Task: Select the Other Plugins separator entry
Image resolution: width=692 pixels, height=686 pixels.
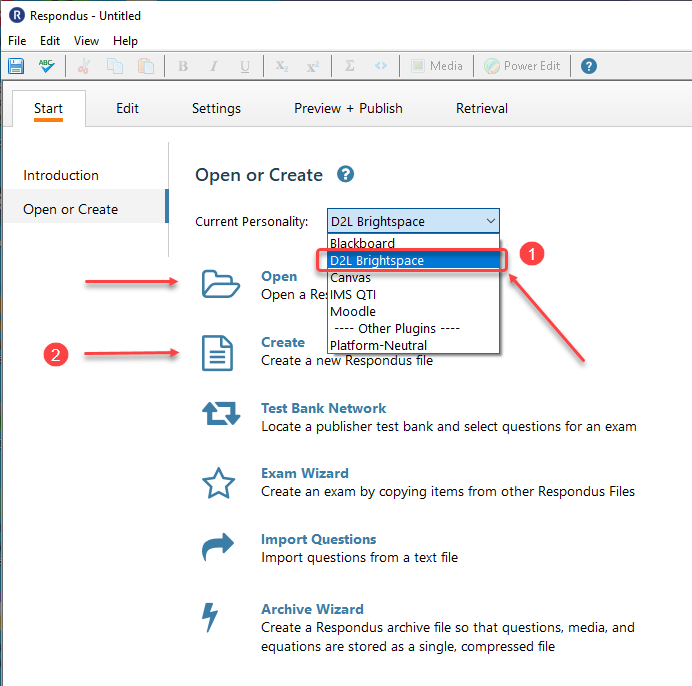Action: 414,328
